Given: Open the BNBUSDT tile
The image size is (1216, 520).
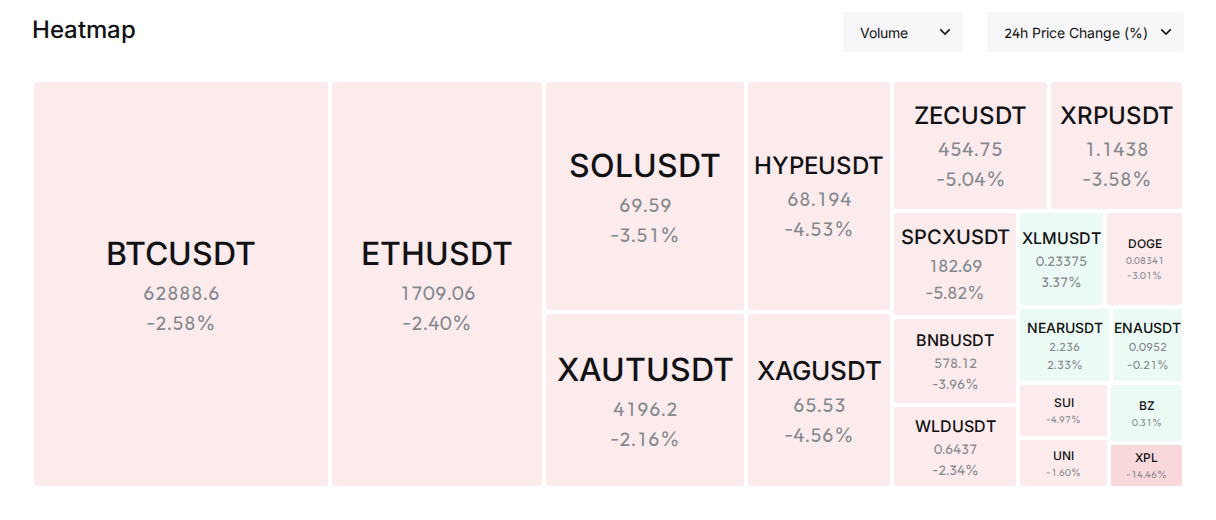Looking at the screenshot, I should pos(955,361).
